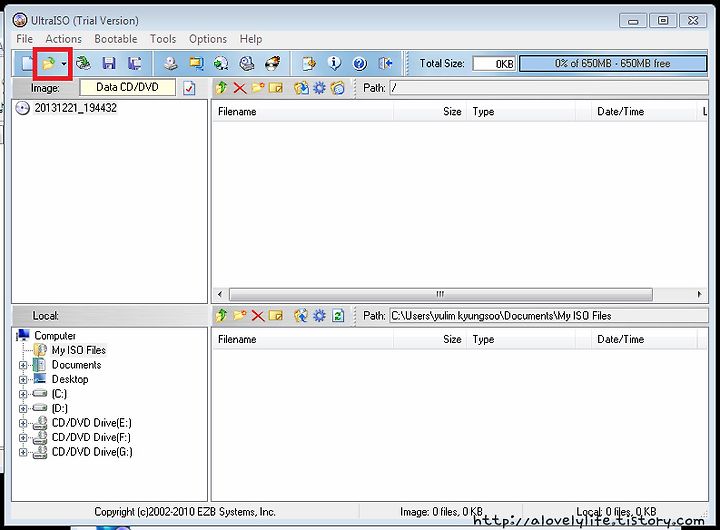Click the checkmark page icon beside Data CD/DVD
The width and height of the screenshot is (720, 530).
click(189, 88)
